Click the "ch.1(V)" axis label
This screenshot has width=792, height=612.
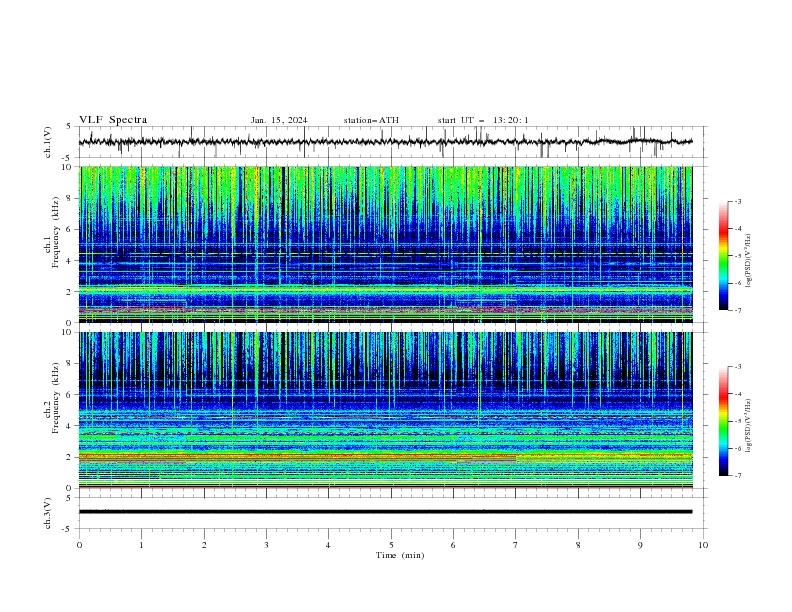[x=48, y=142]
